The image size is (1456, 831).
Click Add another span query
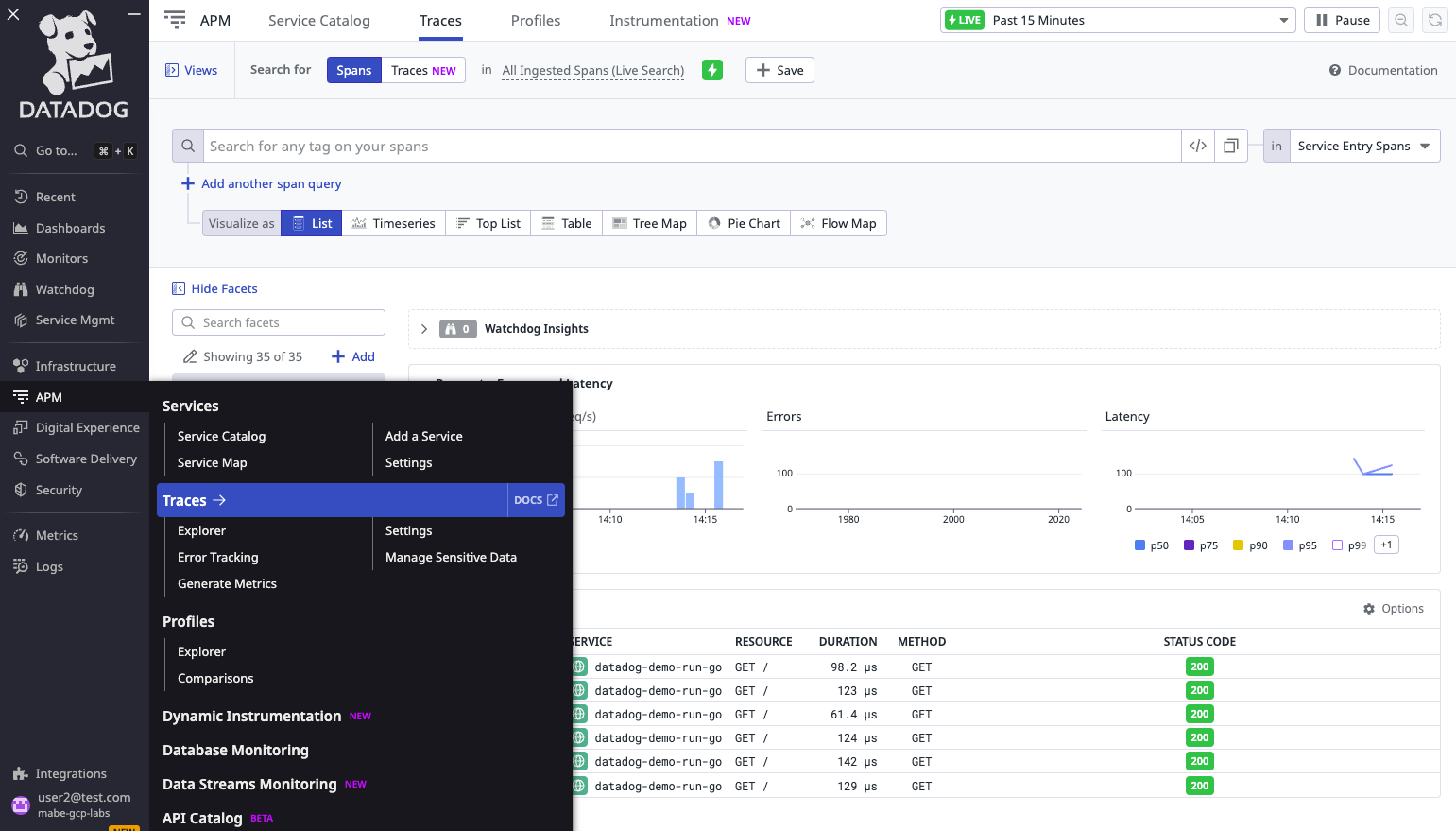tap(262, 183)
